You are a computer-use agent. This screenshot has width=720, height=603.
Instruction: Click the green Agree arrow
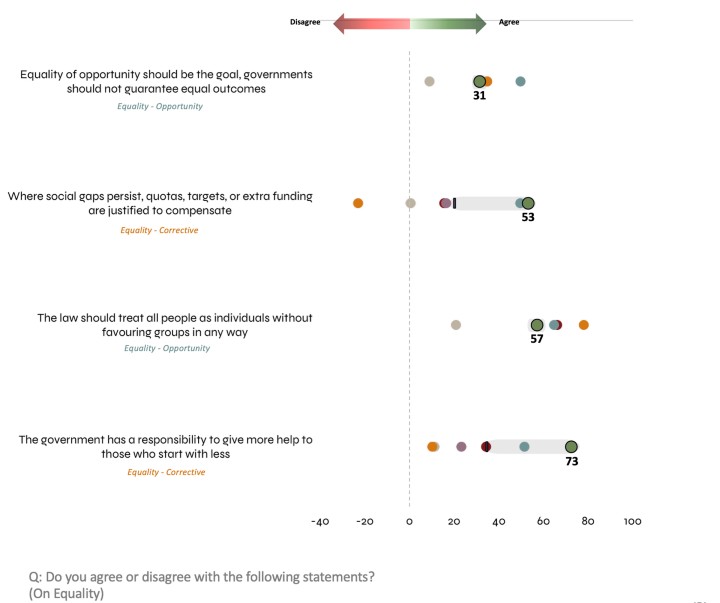(449, 23)
